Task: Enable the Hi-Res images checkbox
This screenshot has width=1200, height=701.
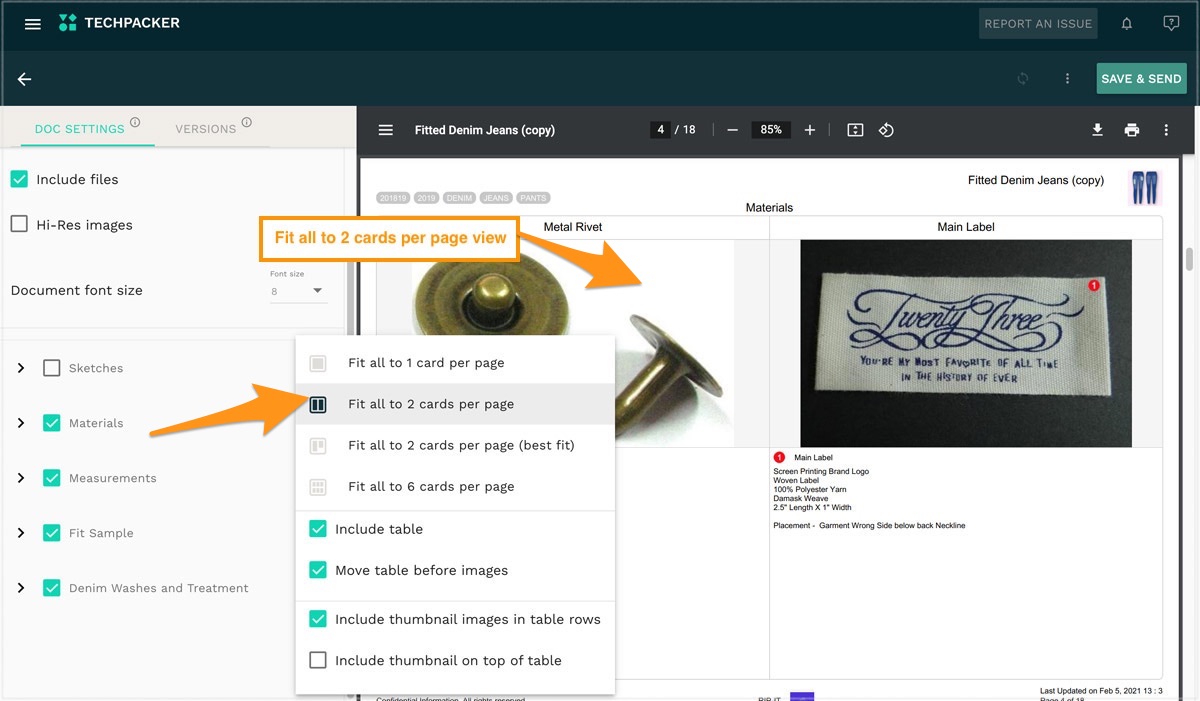Action: coord(19,225)
